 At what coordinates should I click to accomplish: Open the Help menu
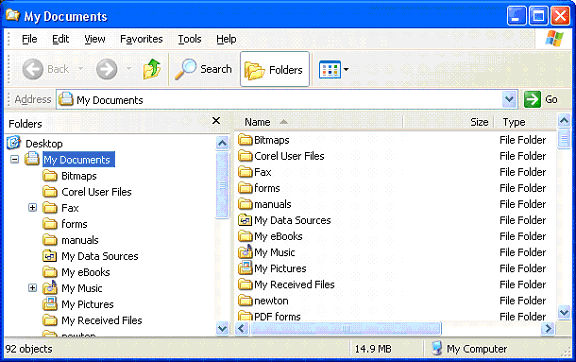[x=226, y=39]
